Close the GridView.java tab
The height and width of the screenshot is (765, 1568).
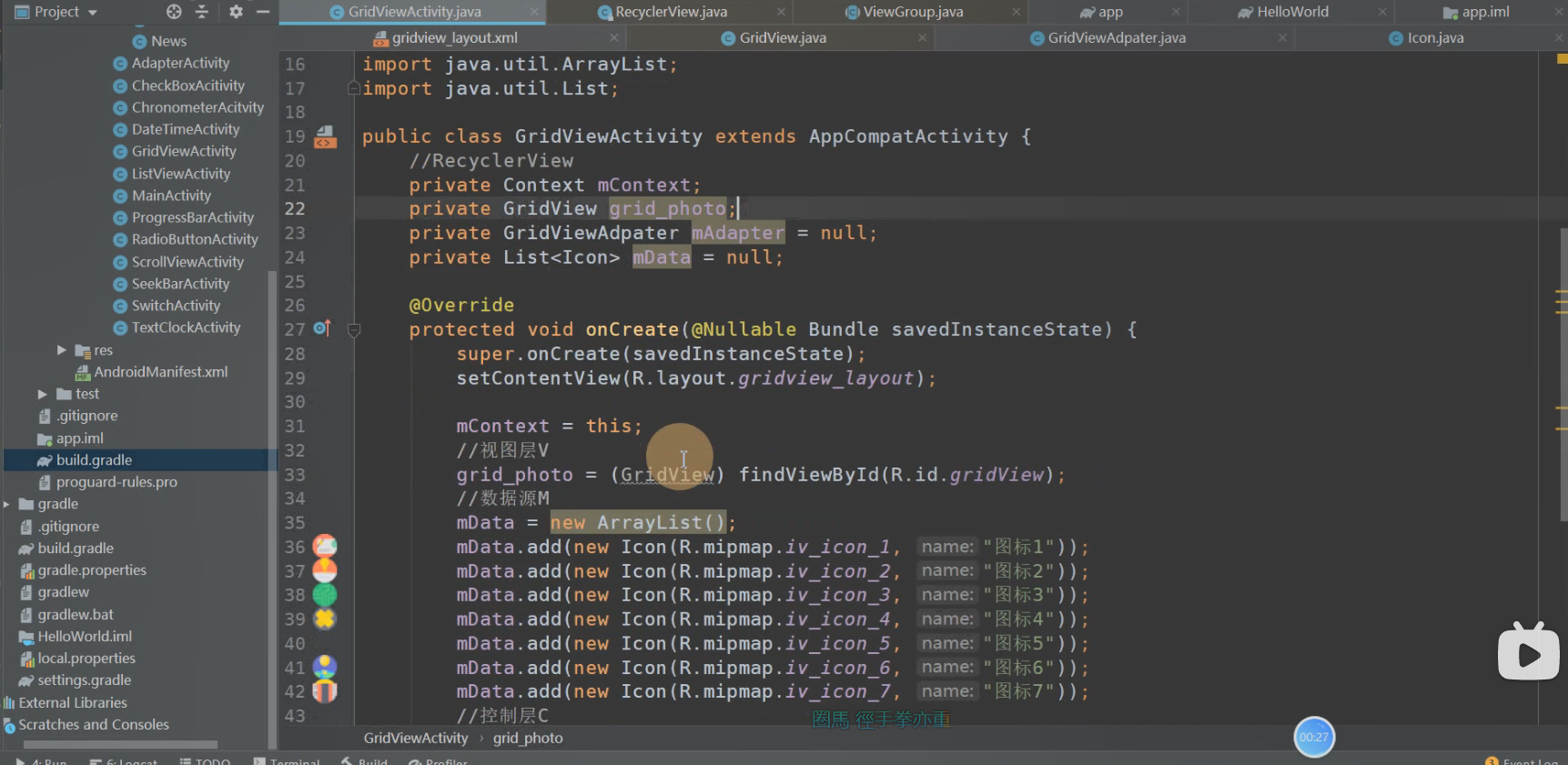[923, 38]
